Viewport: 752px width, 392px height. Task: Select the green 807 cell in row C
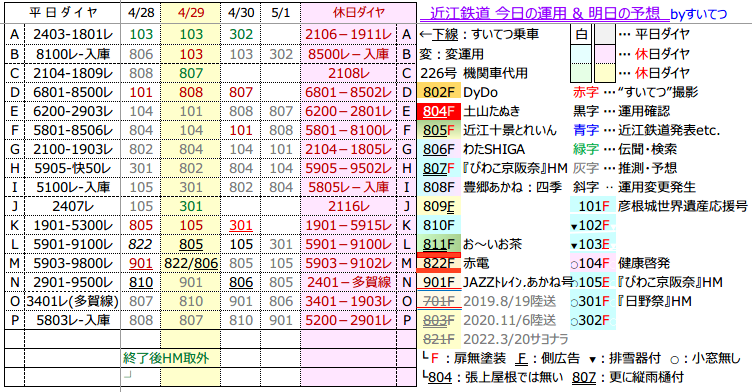191,73
